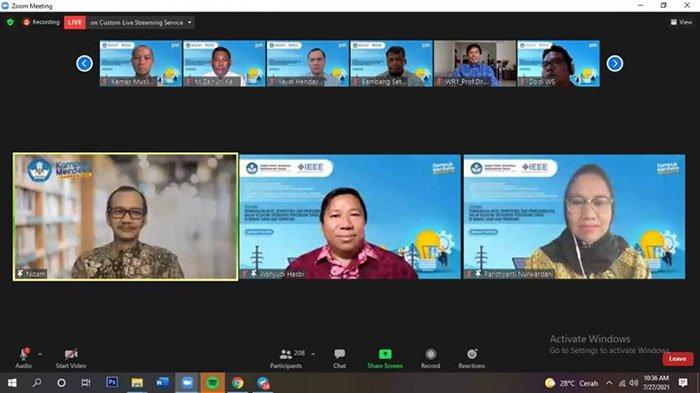Start Video using the camera button
The image size is (700, 393).
tap(71, 355)
